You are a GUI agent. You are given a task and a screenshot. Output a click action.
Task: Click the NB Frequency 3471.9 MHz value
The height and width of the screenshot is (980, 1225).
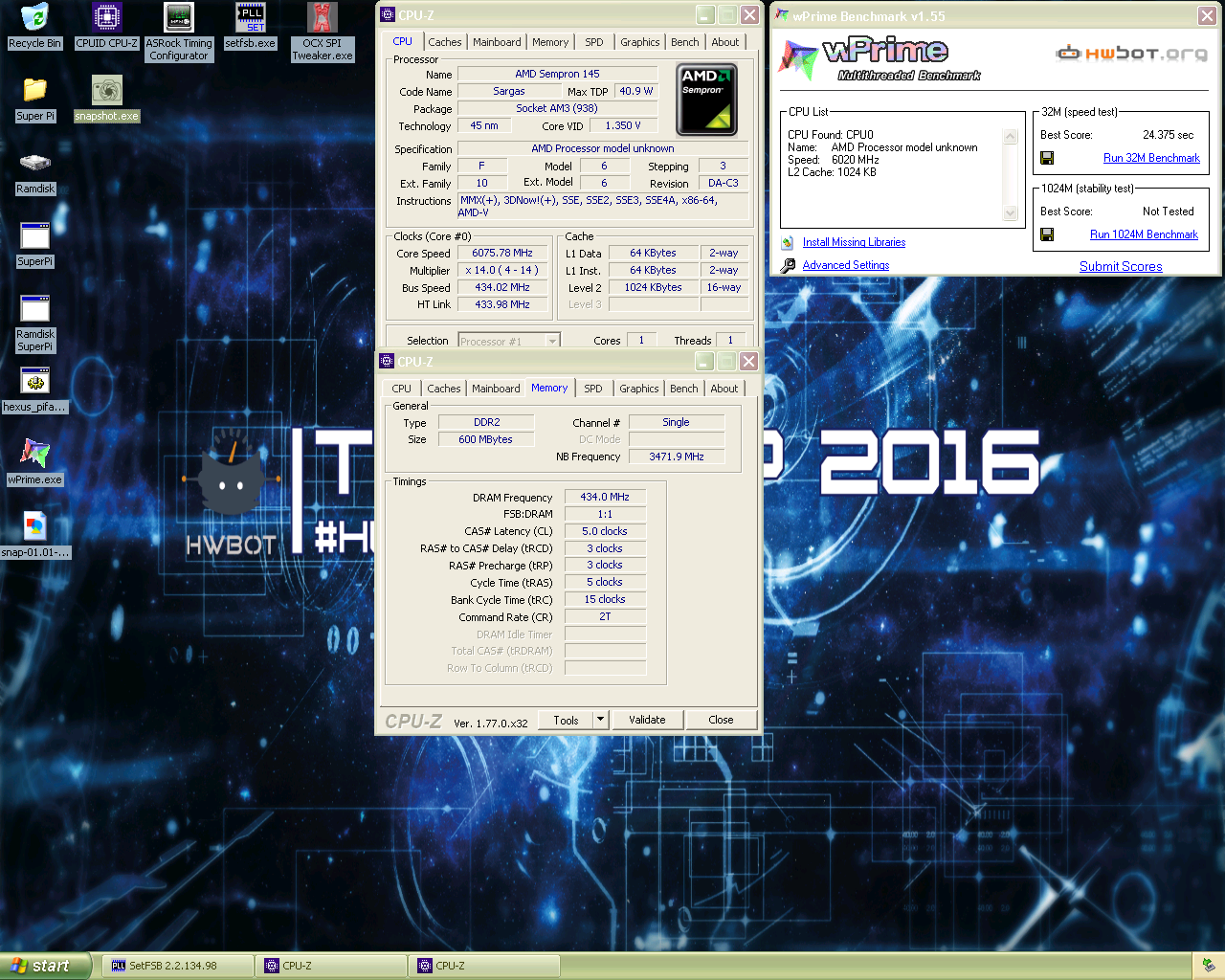677,457
